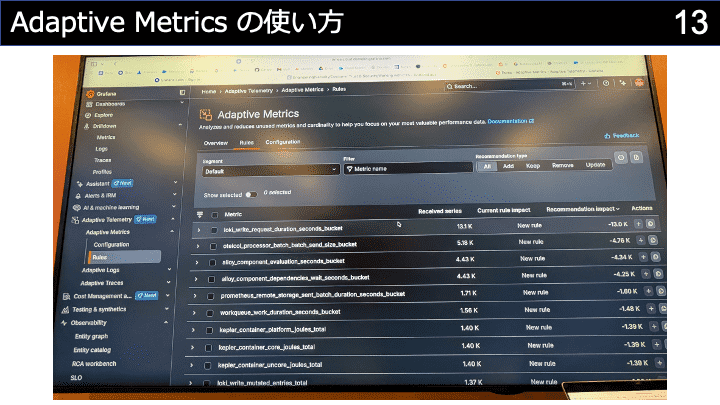The width and height of the screenshot is (720, 405).
Task: Toggle the Show selected switch
Action: click(x=251, y=193)
